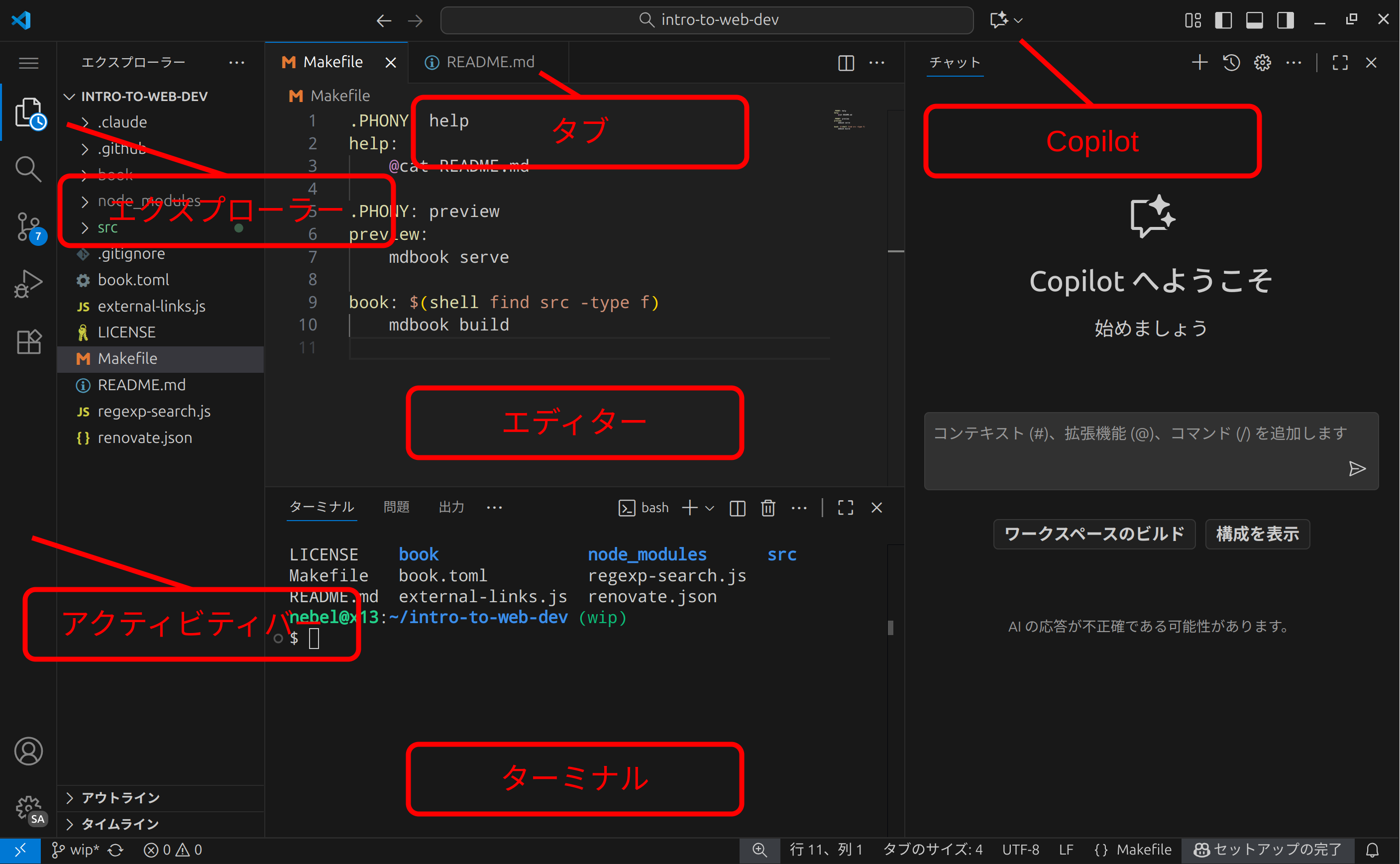Click the ワークスペースのビルド button
The image size is (1400, 864).
1094,535
